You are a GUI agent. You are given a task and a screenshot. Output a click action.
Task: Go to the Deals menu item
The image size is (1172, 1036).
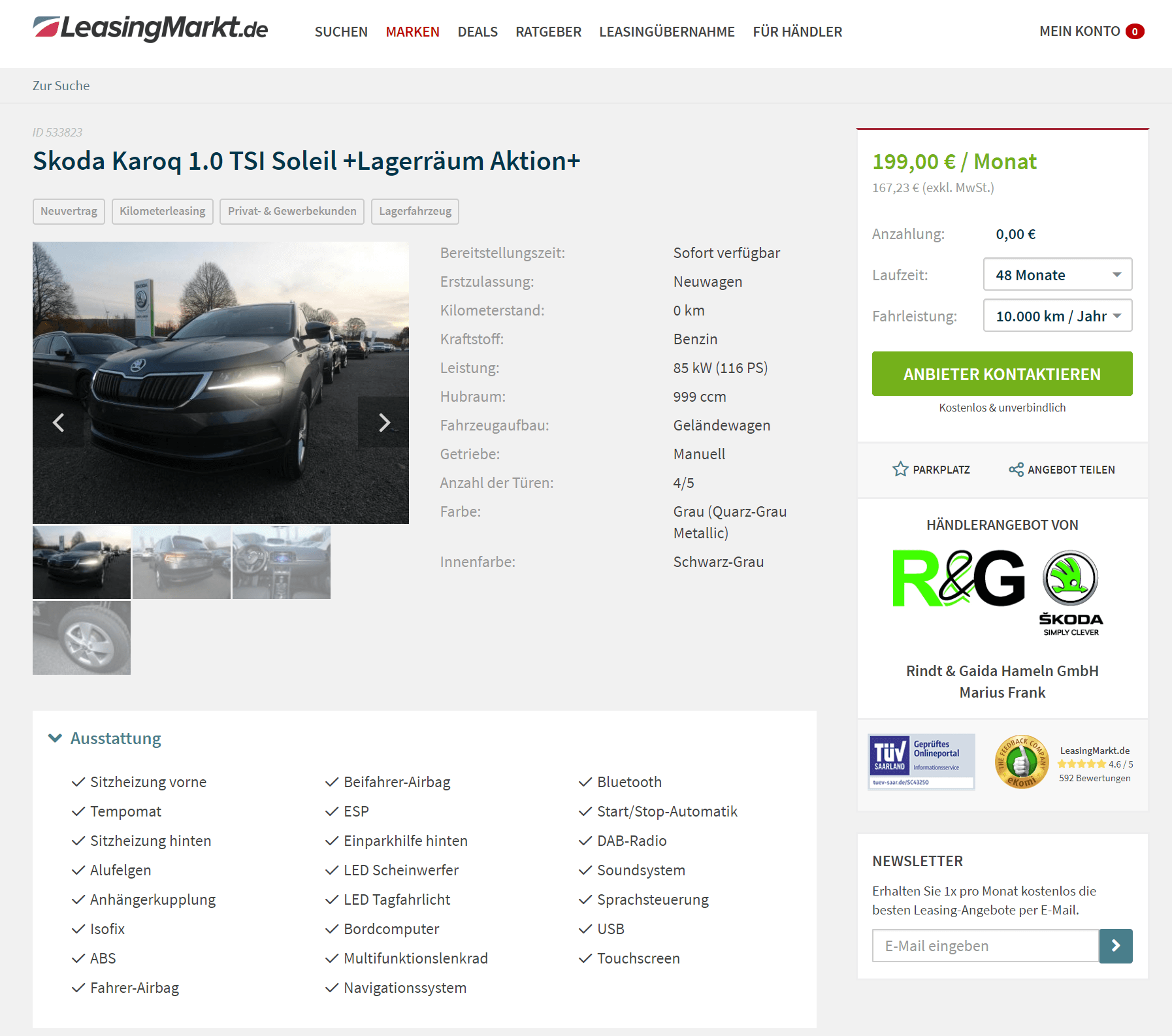478,31
